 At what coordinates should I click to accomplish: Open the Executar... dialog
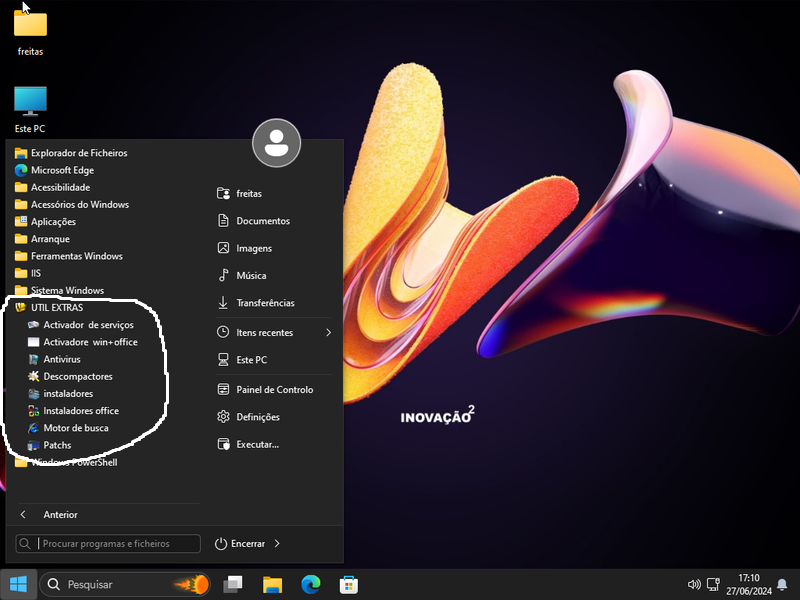pyautogui.click(x=248, y=444)
